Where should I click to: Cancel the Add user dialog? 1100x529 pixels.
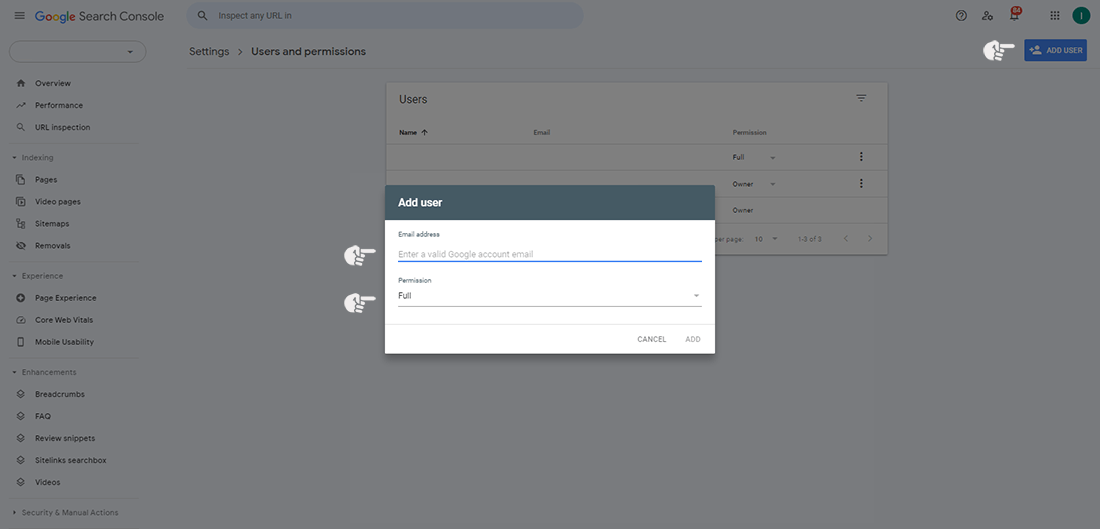pyautogui.click(x=651, y=339)
